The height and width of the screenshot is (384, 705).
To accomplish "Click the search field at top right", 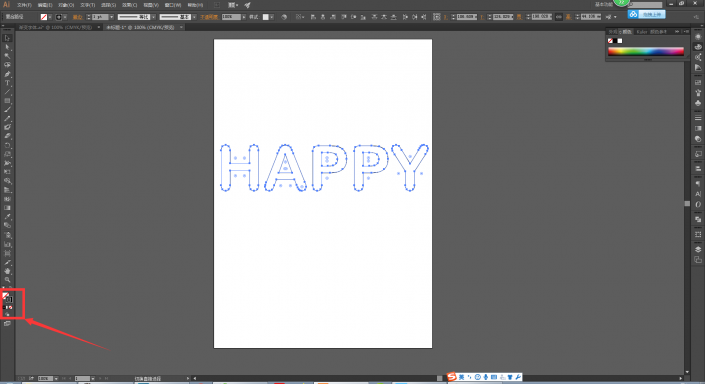I will pyautogui.click(x=646, y=5).
